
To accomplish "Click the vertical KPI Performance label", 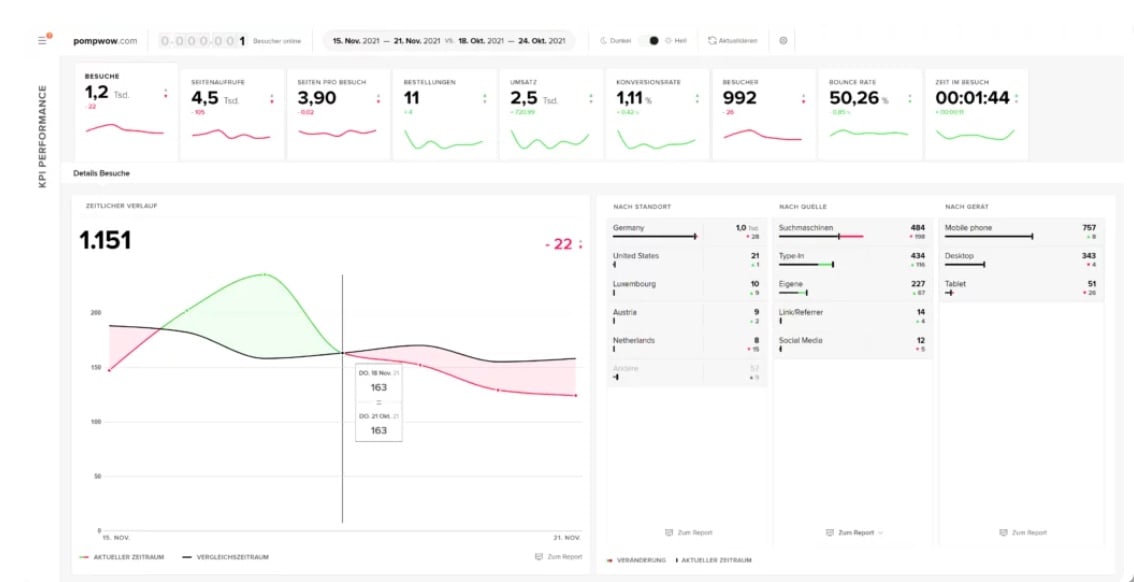I will pos(42,137).
